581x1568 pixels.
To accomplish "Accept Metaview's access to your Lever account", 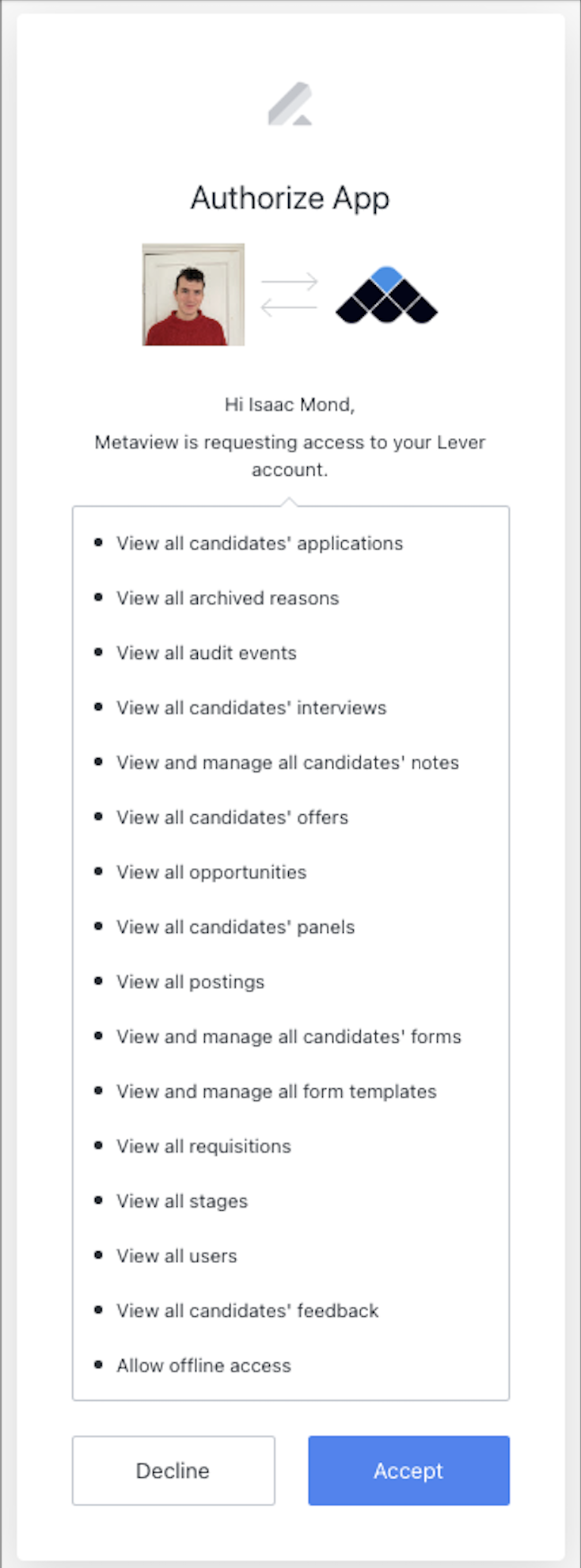I will (408, 1470).
